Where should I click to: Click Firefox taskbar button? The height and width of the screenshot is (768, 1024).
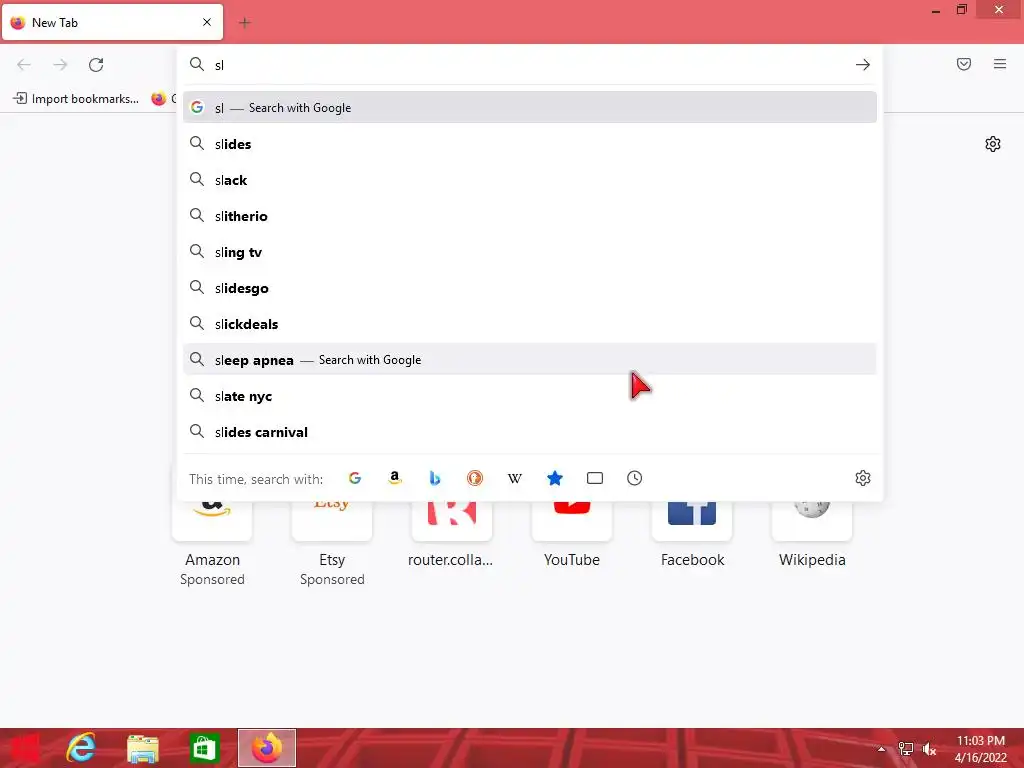point(267,748)
